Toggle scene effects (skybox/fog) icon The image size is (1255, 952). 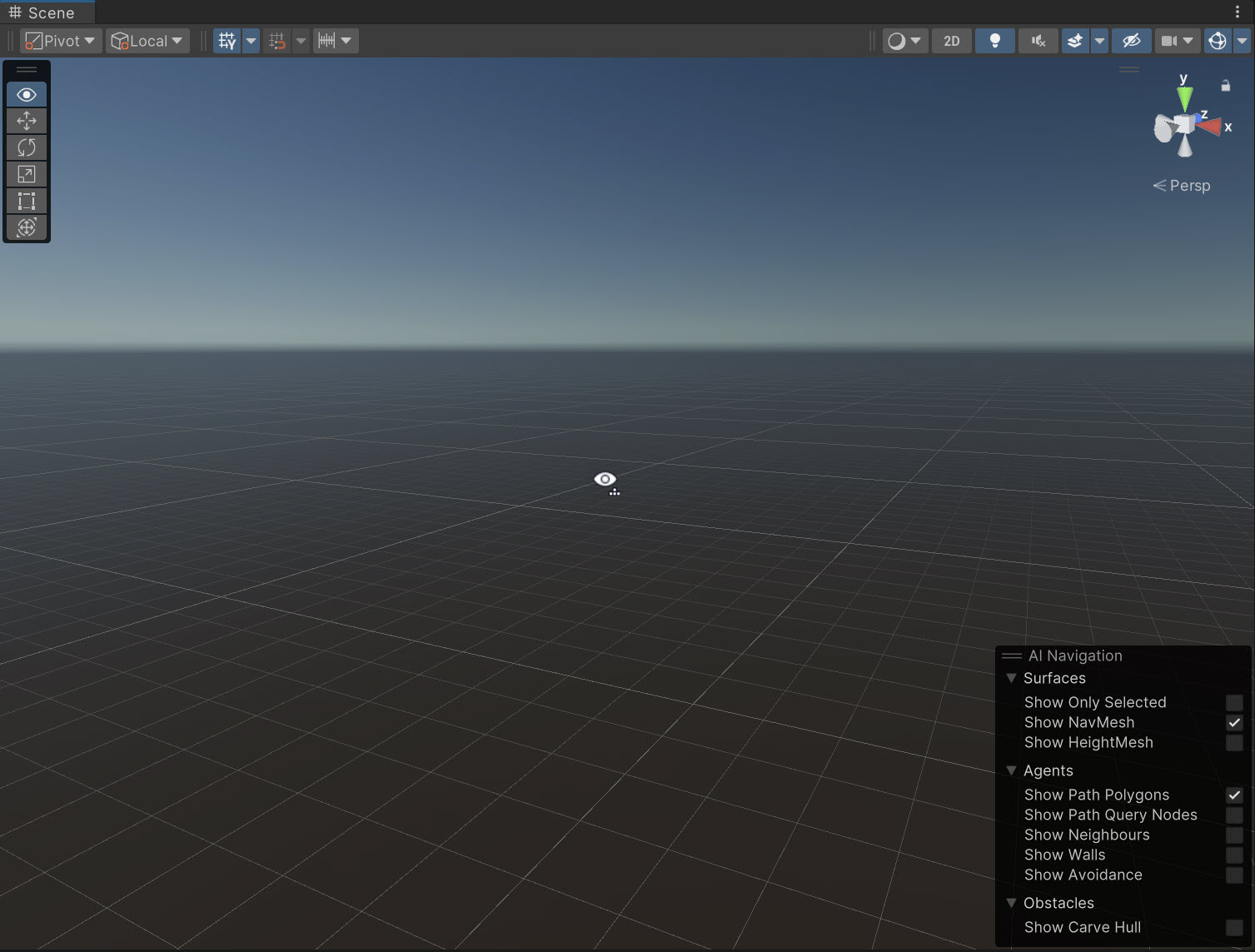[x=1075, y=41]
